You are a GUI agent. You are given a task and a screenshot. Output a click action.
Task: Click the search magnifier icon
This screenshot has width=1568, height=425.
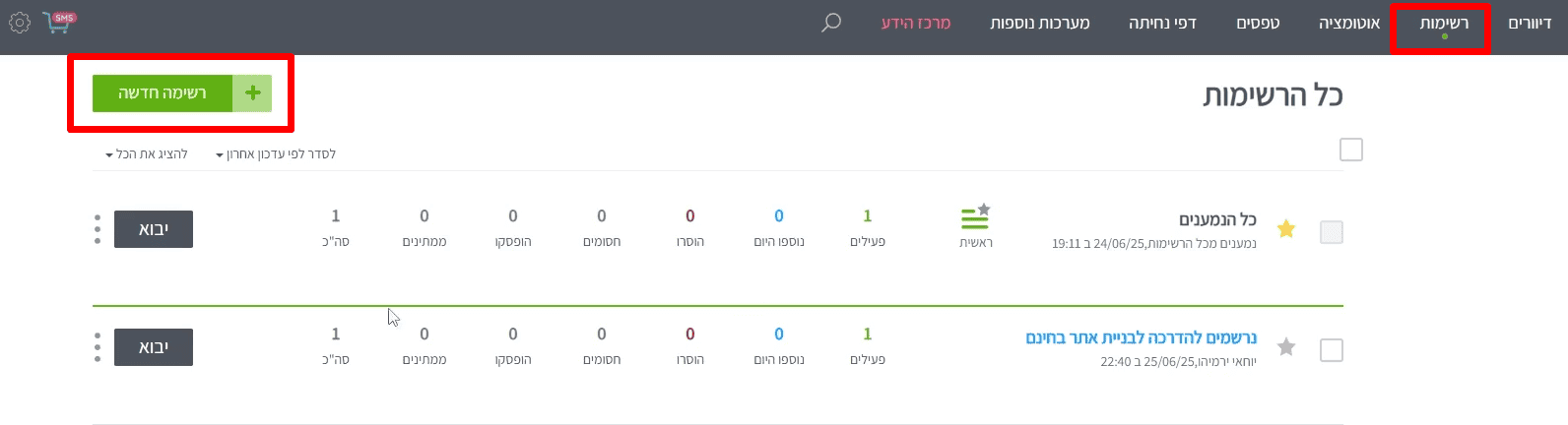(x=831, y=22)
